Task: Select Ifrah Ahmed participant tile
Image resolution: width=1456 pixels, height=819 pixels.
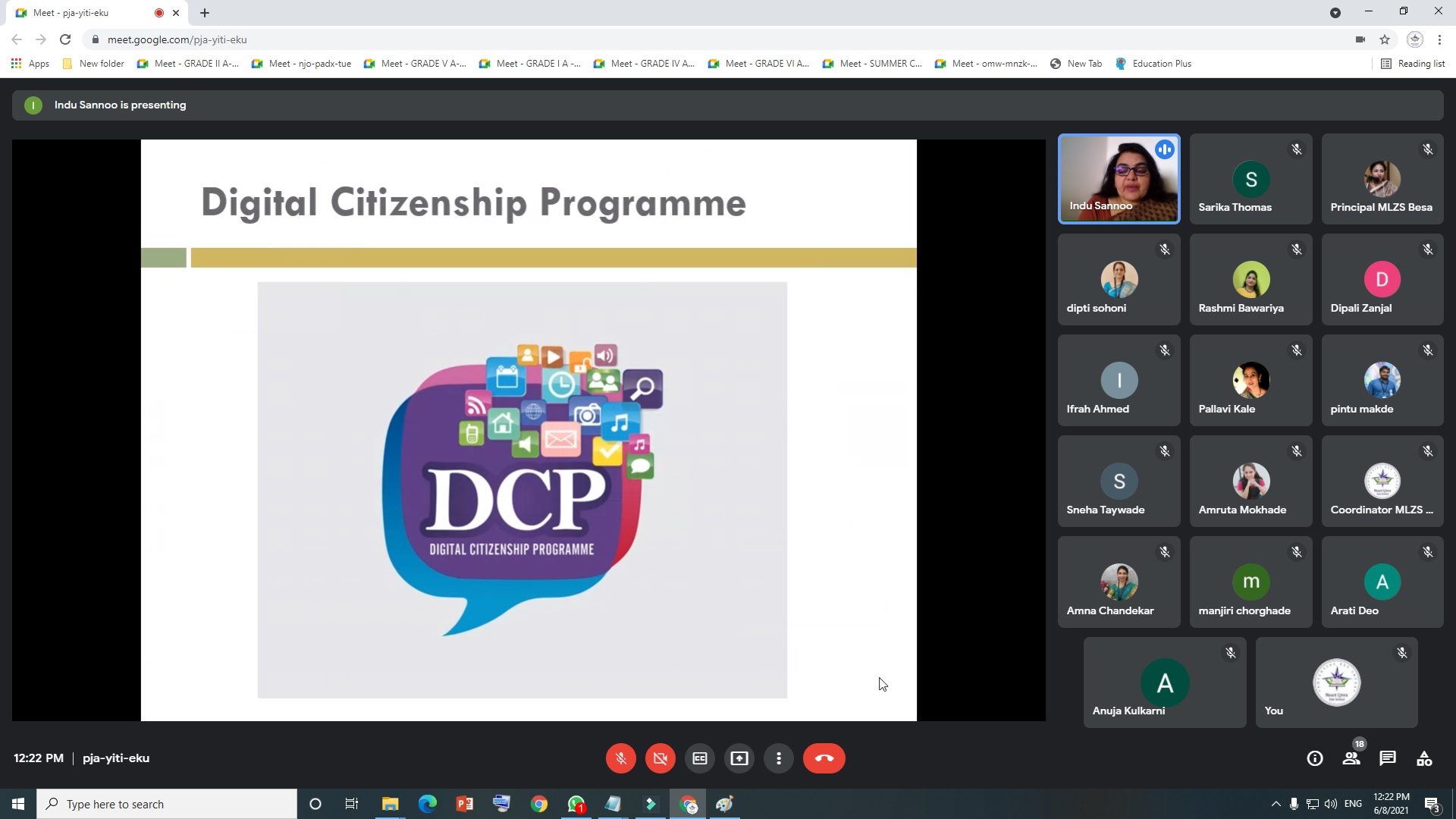Action: (1119, 381)
